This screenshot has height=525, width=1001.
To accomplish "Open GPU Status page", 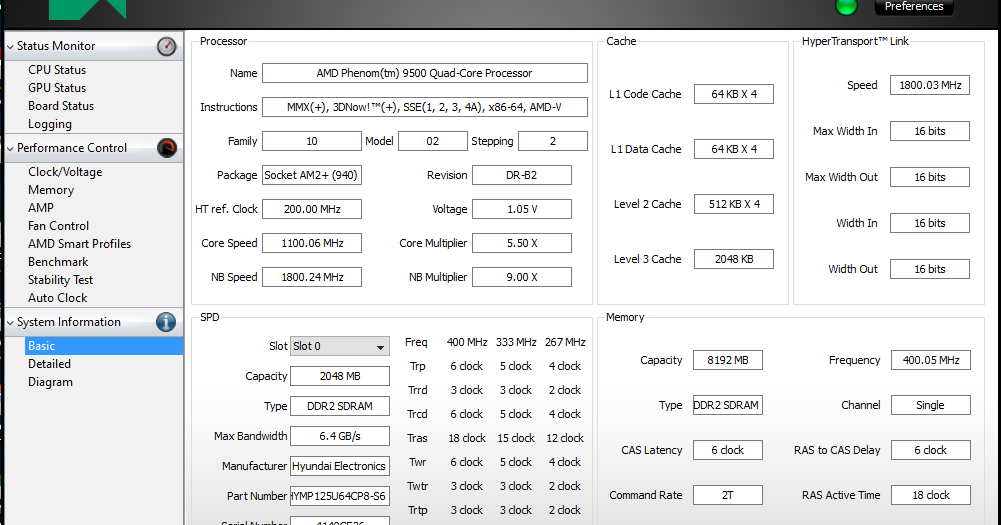I will tap(57, 88).
